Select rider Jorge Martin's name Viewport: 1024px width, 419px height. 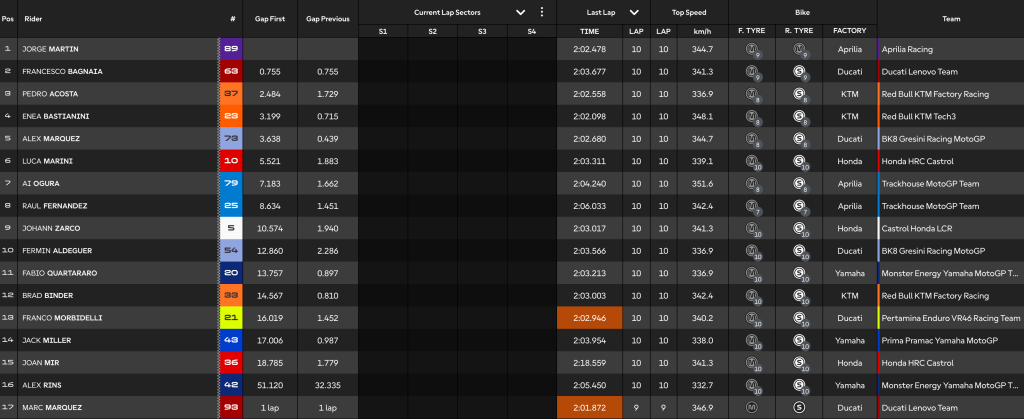pyautogui.click(x=50, y=49)
